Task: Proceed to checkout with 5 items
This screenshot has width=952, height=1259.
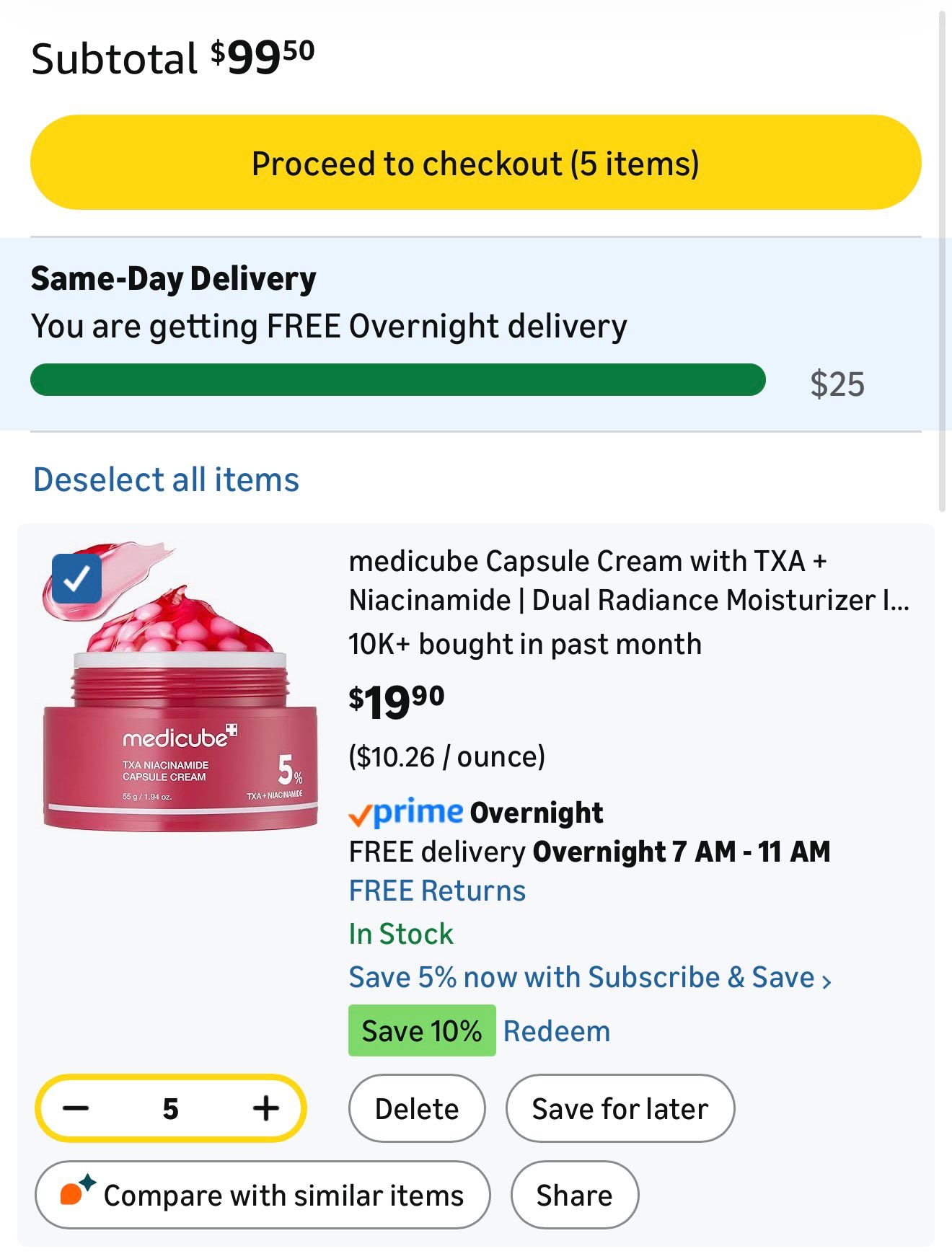Action: [x=475, y=163]
